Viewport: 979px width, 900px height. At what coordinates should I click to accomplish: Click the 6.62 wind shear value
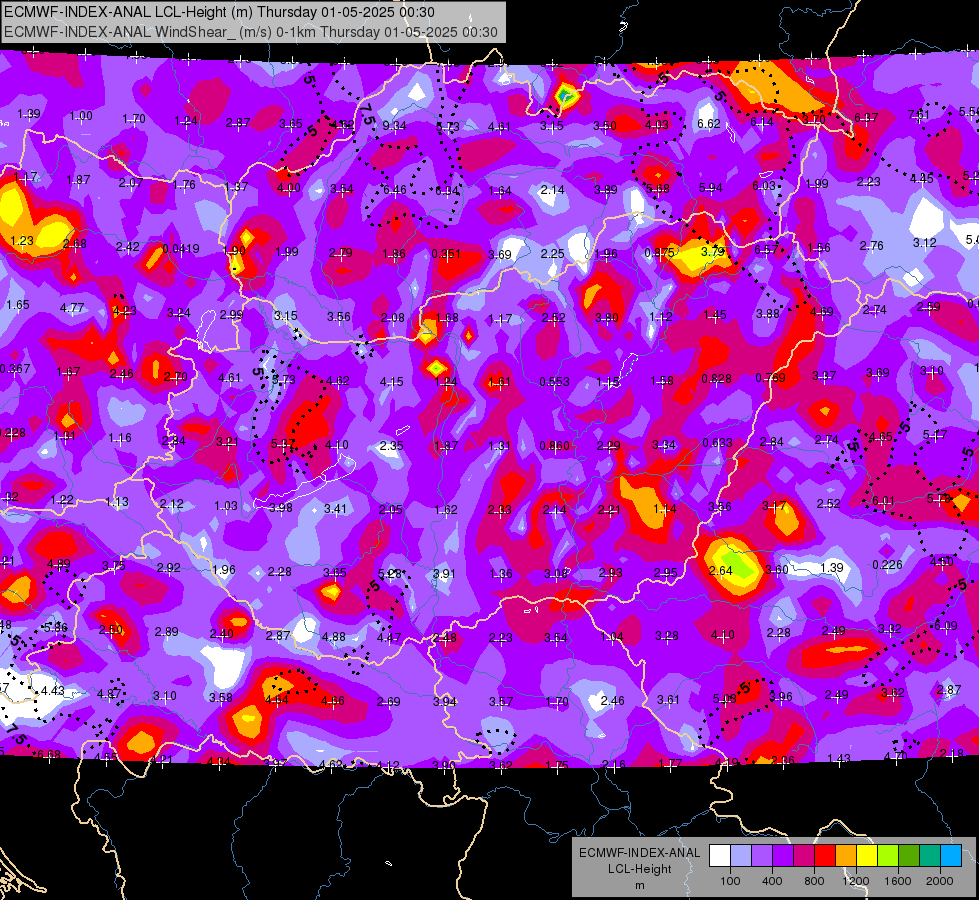[709, 124]
